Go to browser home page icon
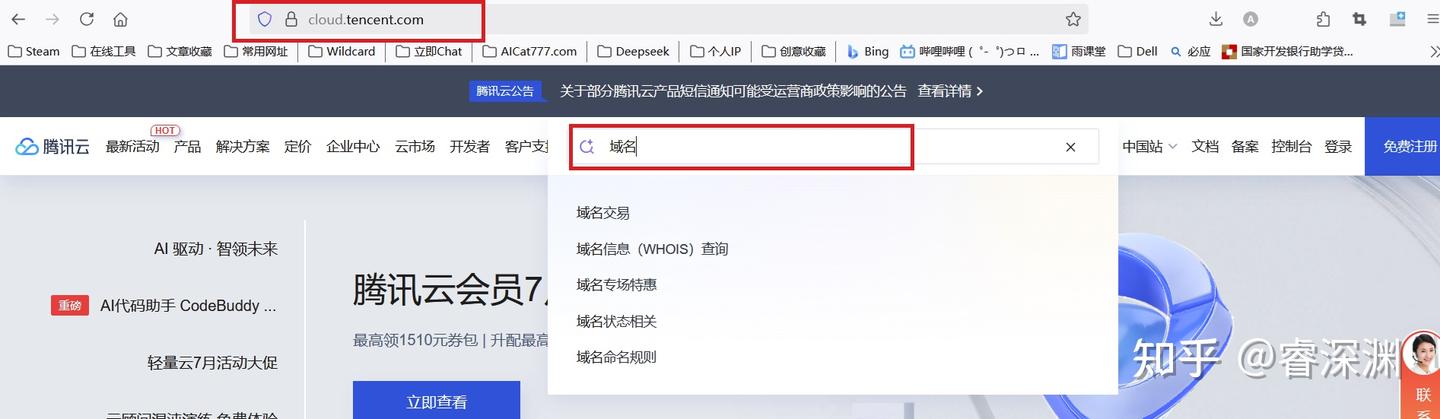The image size is (1440, 419). [x=120, y=19]
